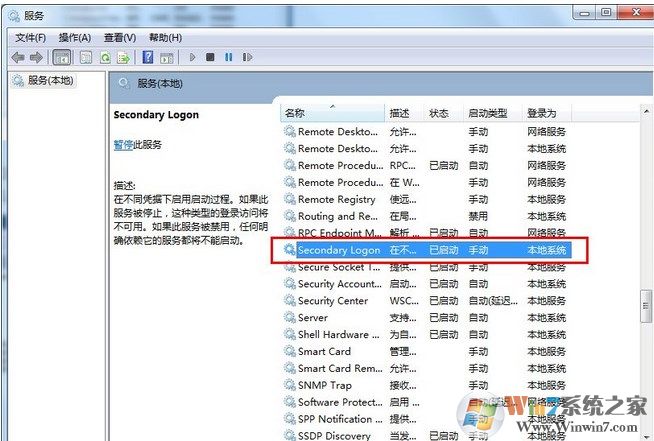Select the SPP Notification ... service name
Image resolution: width=654 pixels, height=441 pixels.
coord(340,419)
